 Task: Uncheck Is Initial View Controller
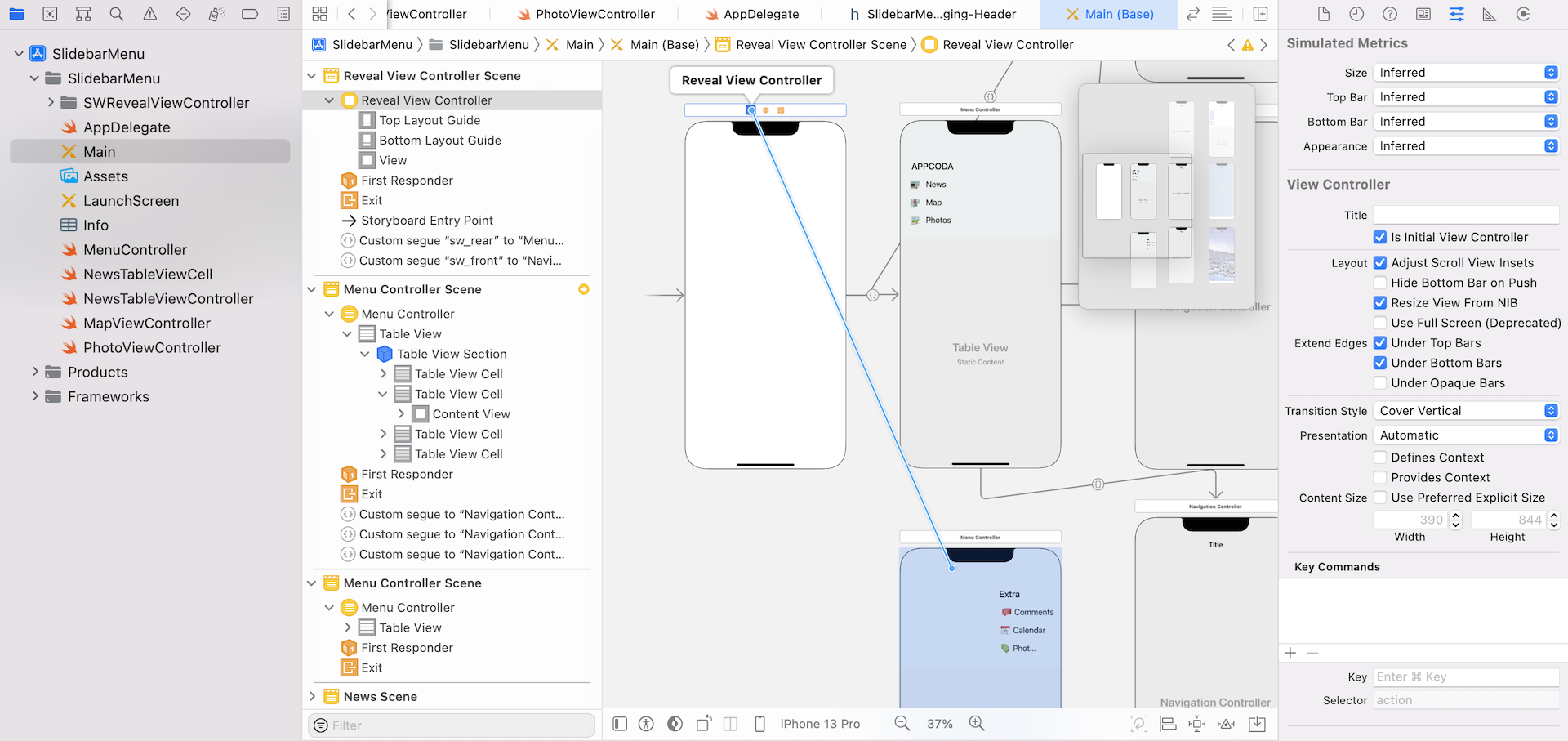tap(1380, 237)
